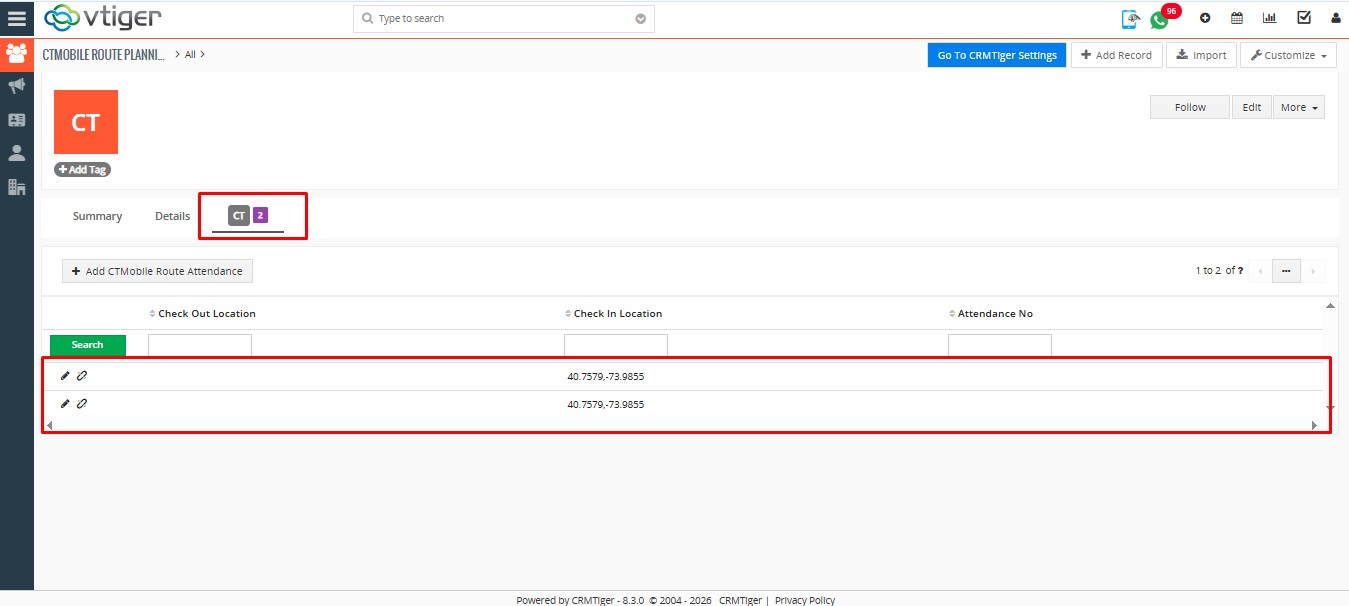Focus the Check In Location filter field

point(616,345)
